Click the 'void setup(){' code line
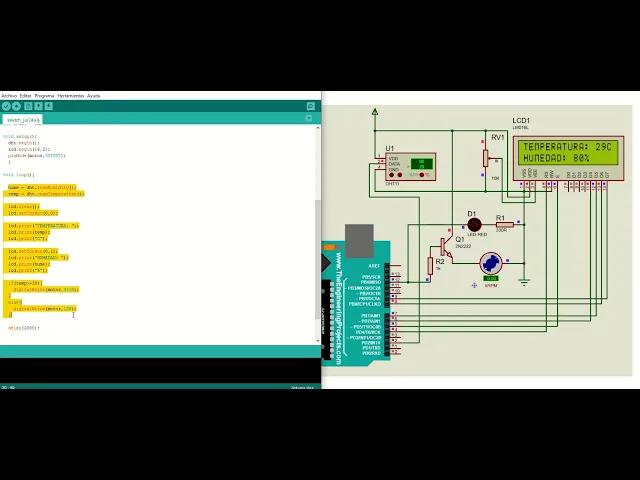 coord(20,136)
